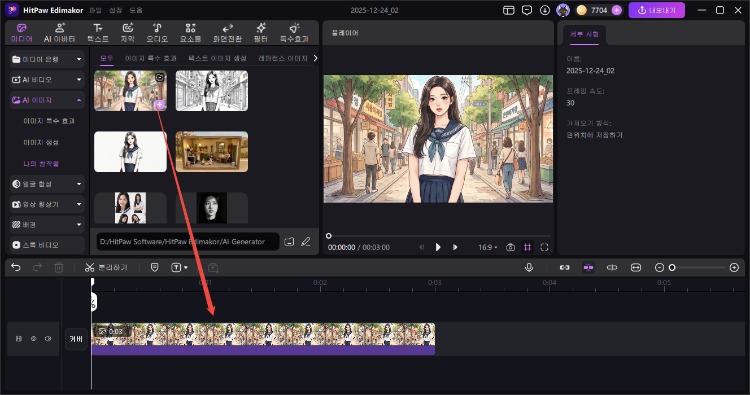Click the timeline zoom slider handle
This screenshot has height=395, width=750.
[x=672, y=267]
